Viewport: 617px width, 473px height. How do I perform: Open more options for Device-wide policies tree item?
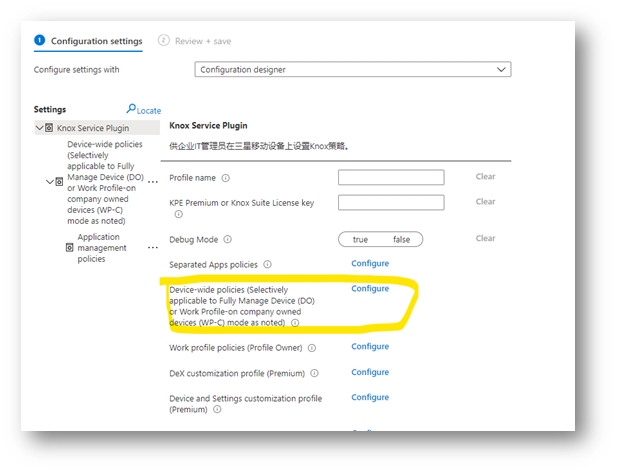(x=153, y=182)
